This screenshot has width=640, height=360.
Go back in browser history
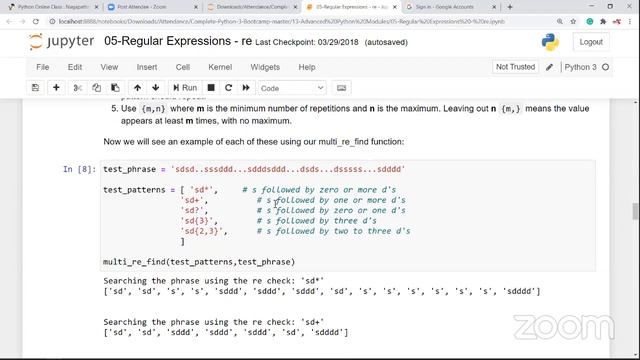coord(9,21)
